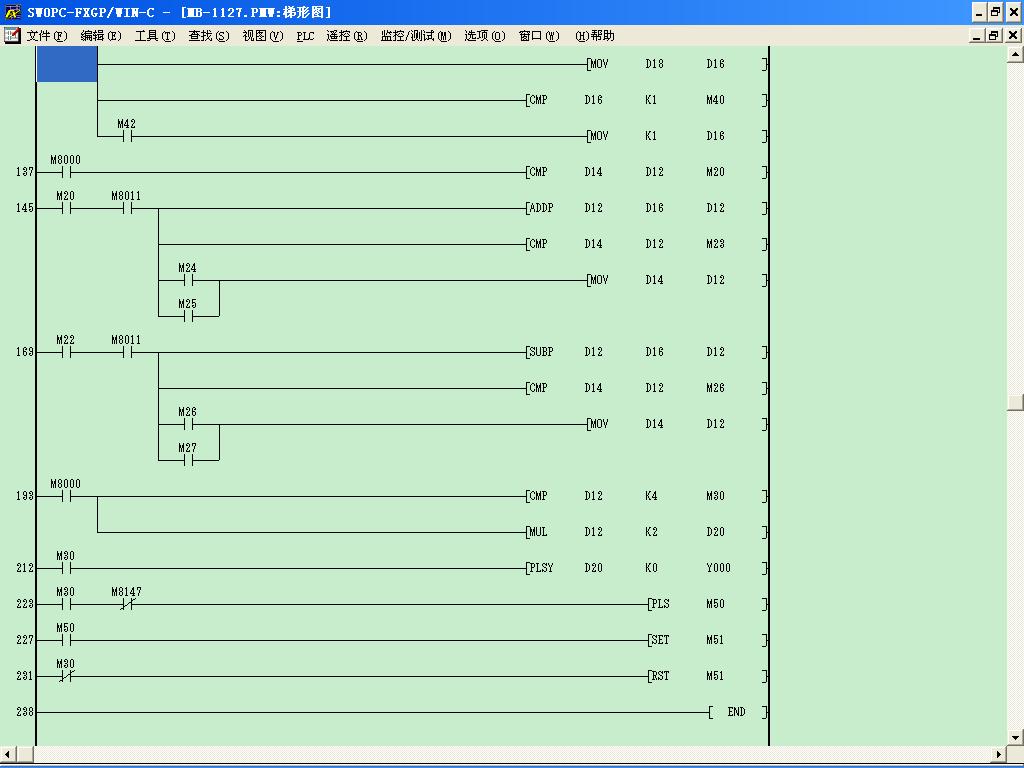
Task: Click the horizontal scrollbar right arrow
Action: [x=998, y=754]
